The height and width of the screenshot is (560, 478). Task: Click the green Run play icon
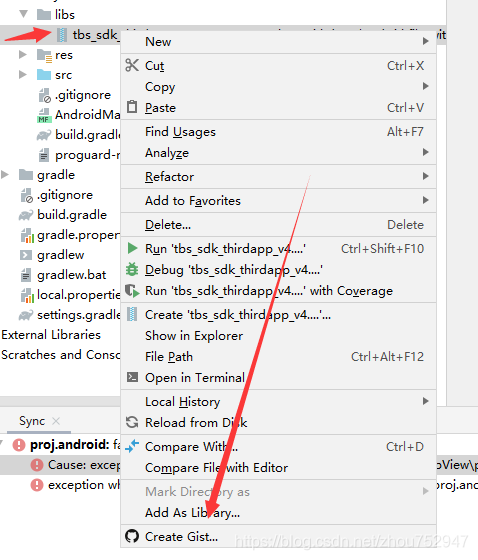[x=132, y=248]
